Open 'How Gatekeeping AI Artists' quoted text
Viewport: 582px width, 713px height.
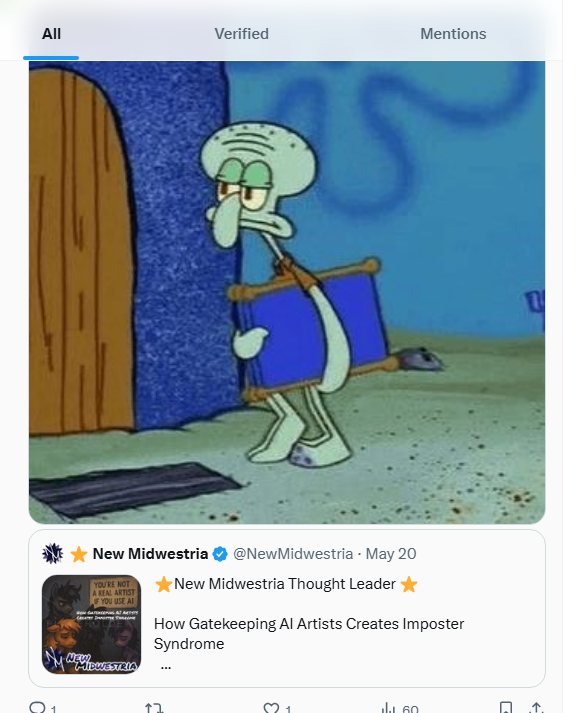(309, 634)
